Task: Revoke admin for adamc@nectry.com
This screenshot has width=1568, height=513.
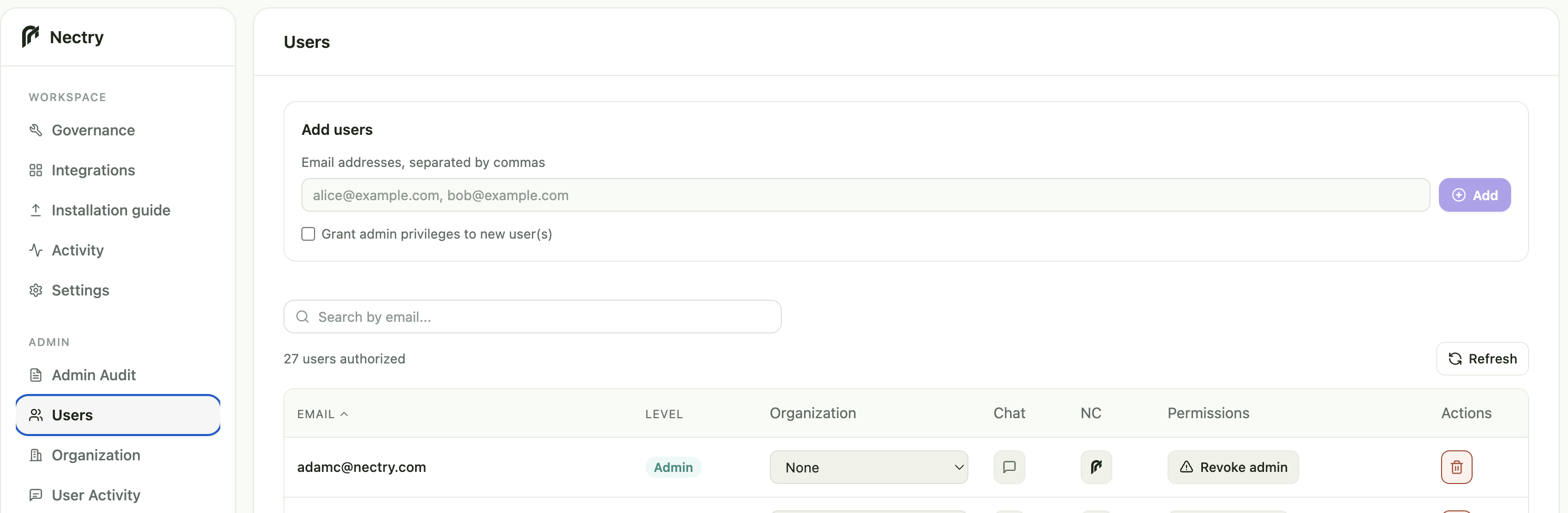Action: click(x=1233, y=467)
